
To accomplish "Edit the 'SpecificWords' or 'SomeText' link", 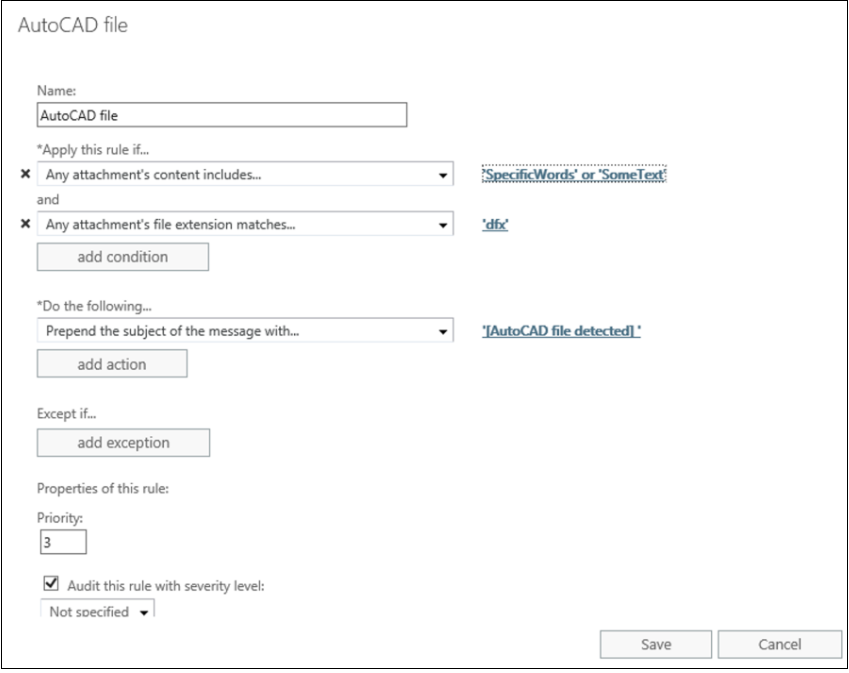I will [x=574, y=174].
